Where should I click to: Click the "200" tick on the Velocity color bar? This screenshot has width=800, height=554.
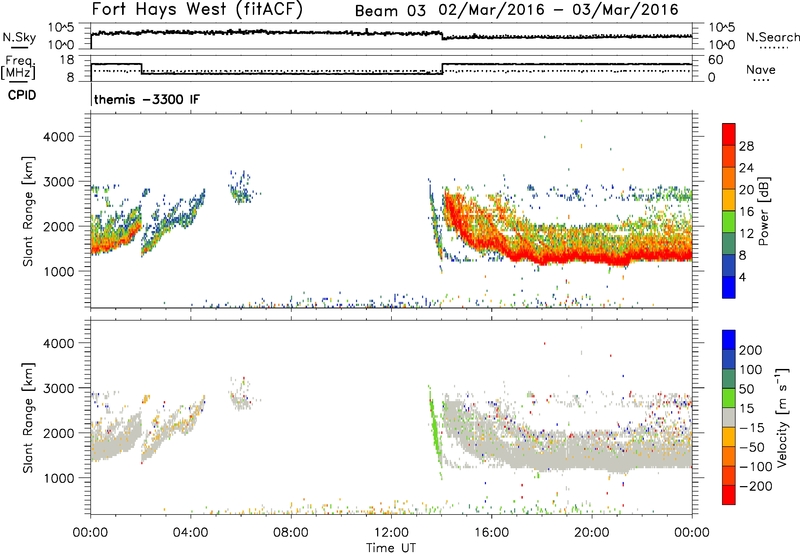751,350
